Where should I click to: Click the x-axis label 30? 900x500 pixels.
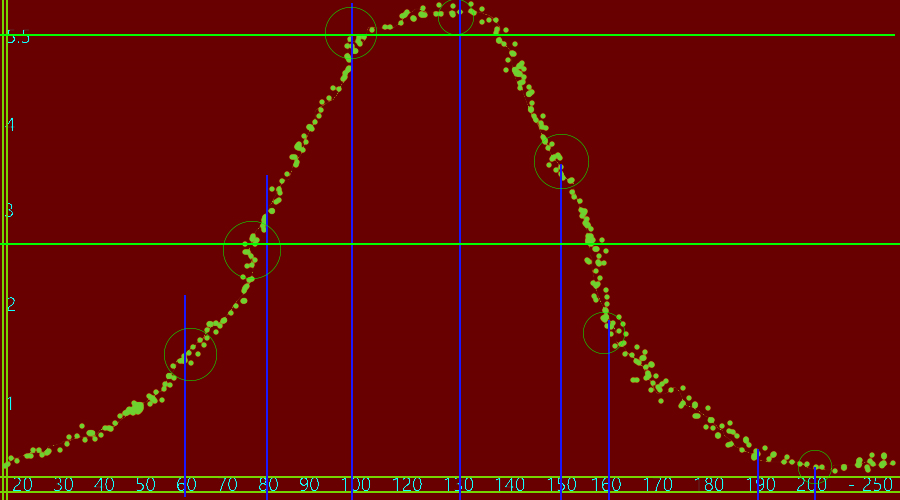coord(63,485)
